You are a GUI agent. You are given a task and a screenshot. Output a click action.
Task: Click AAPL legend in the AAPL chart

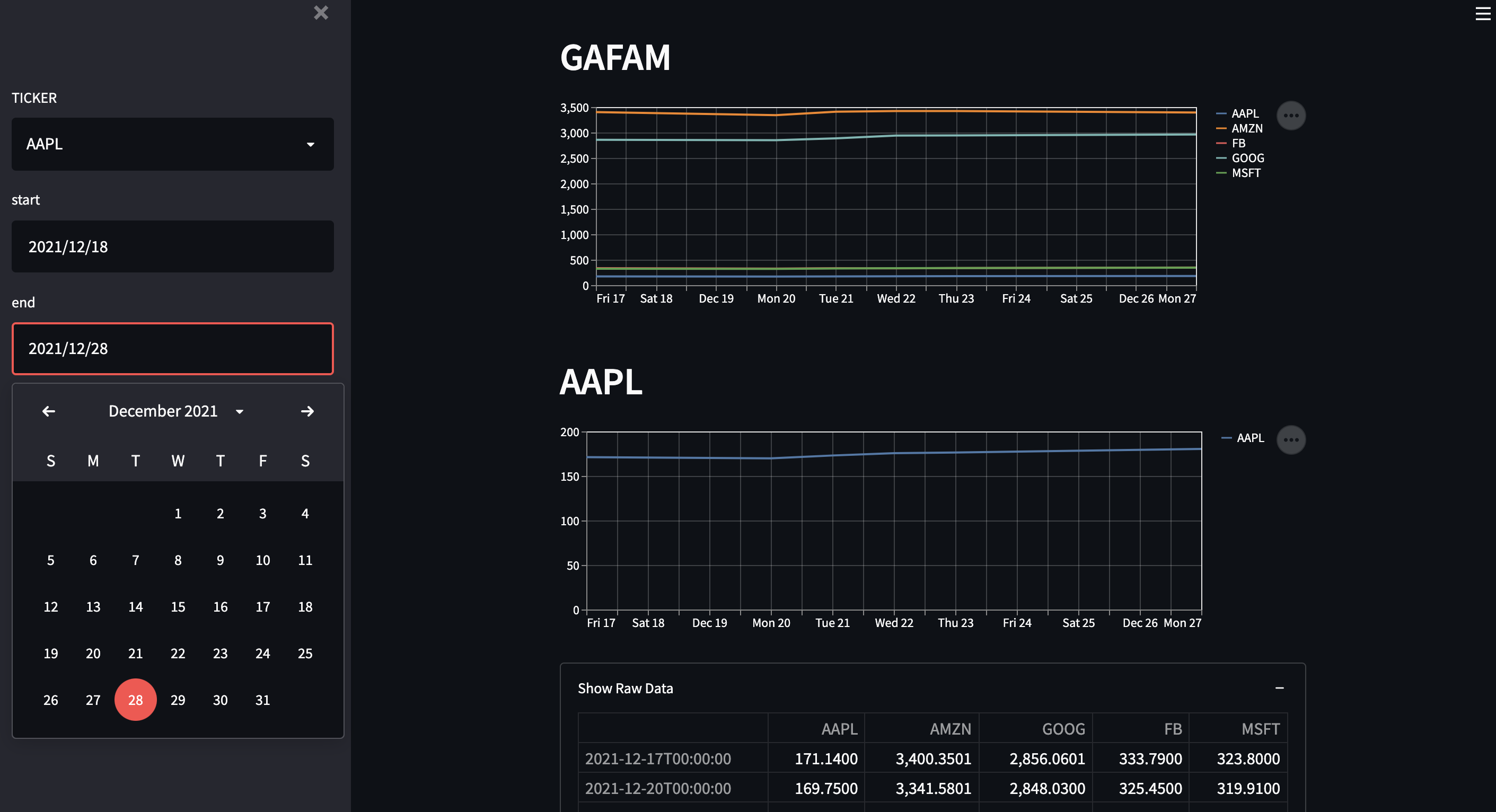(1243, 438)
